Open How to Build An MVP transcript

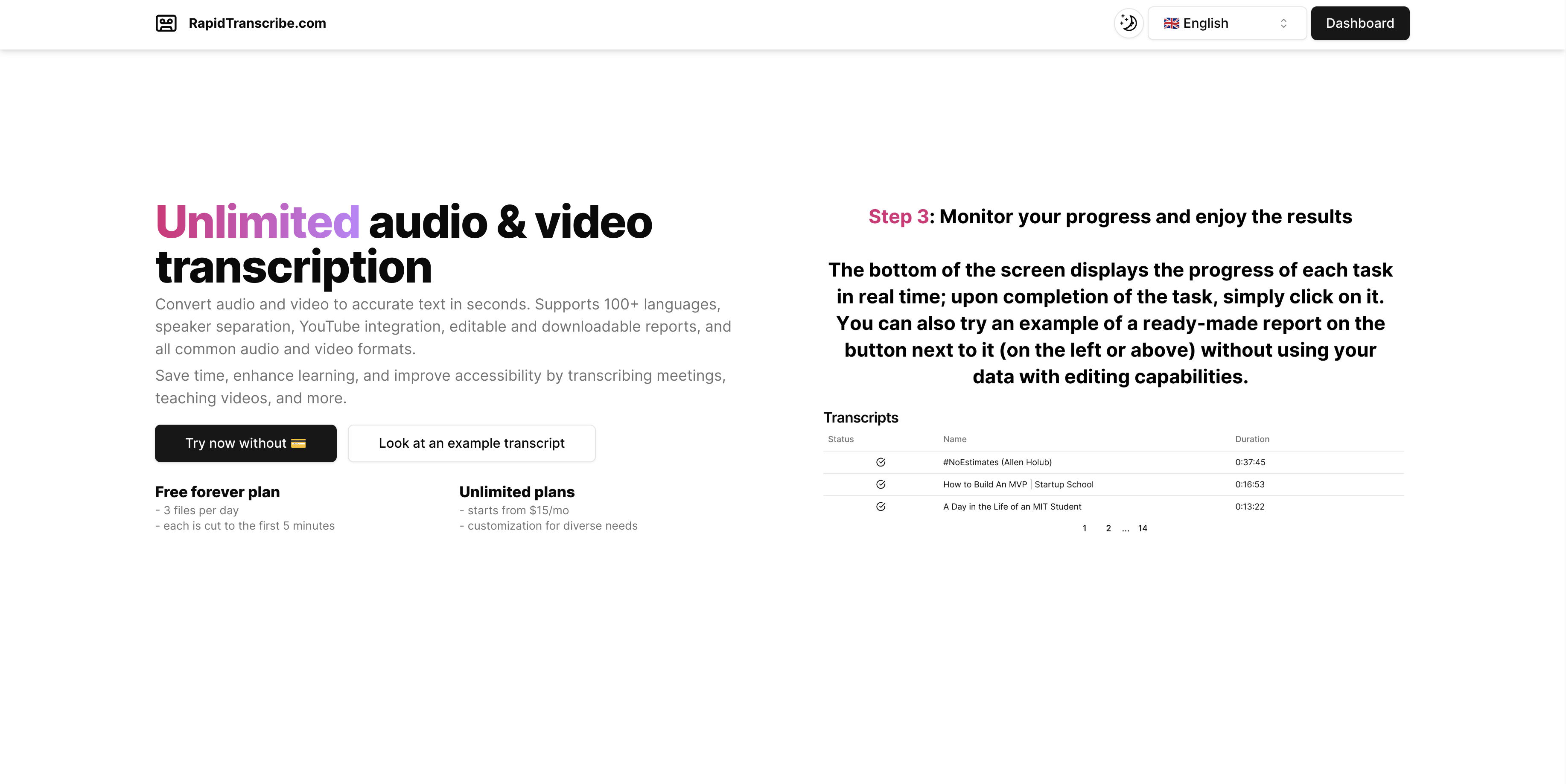pyautogui.click(x=1018, y=484)
